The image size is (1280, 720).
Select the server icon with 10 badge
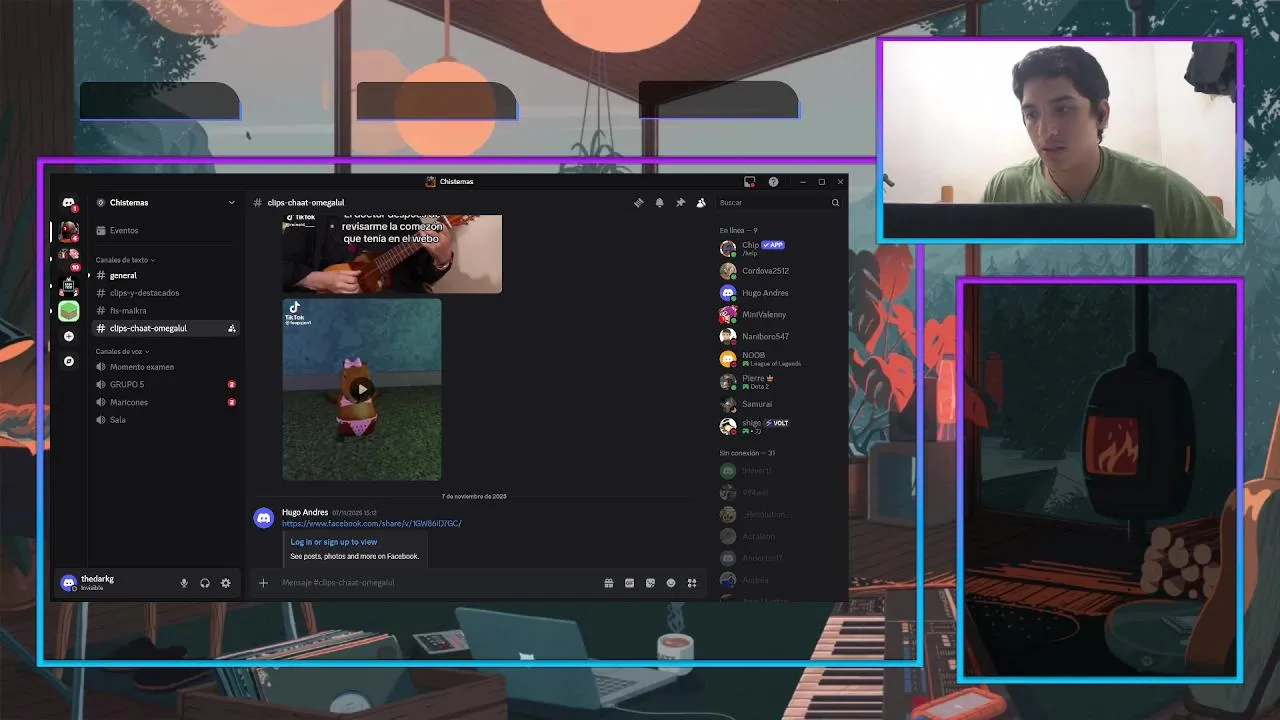click(68, 258)
